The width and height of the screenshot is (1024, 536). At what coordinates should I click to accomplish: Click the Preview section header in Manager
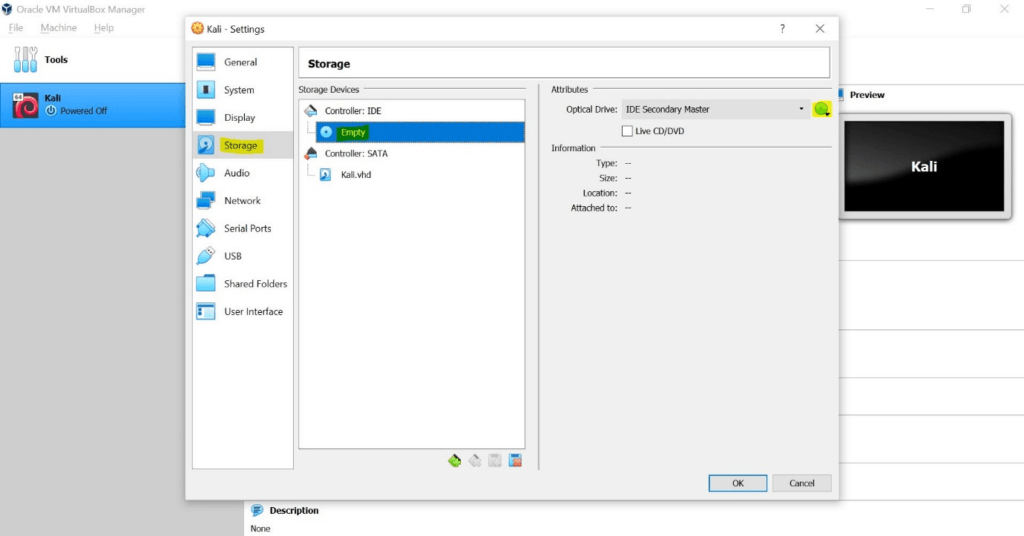tap(867, 95)
